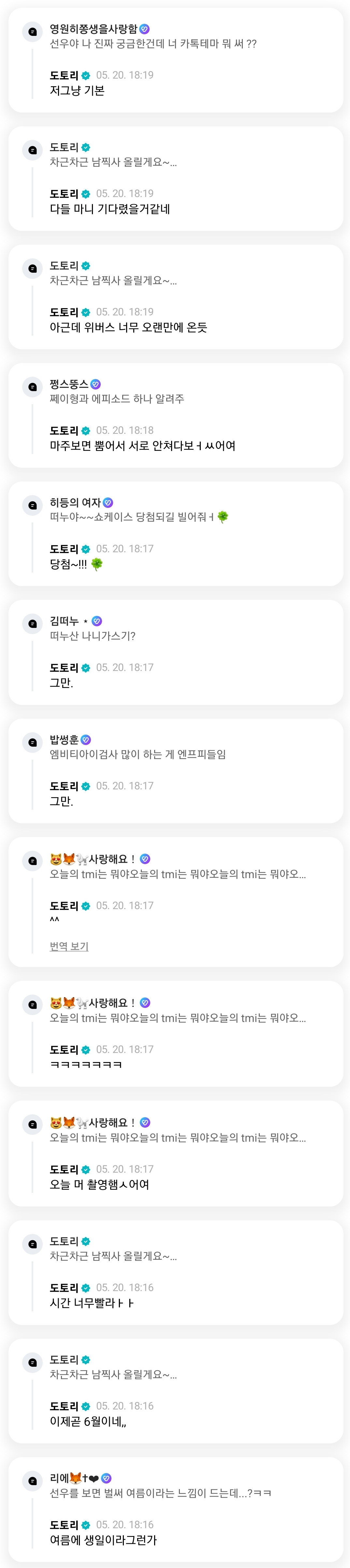Click the badge icon after 밥썽훈
Screen dimensions: 350x1568
(x=86, y=739)
